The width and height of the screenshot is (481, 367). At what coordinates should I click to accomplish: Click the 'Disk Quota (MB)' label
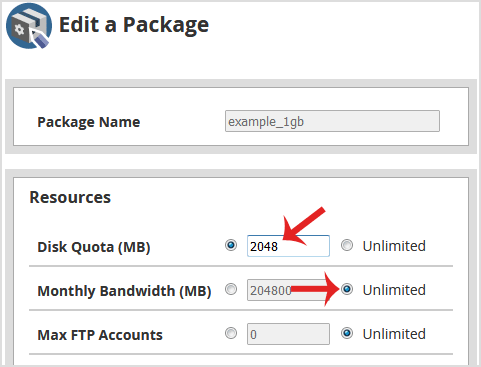point(94,247)
